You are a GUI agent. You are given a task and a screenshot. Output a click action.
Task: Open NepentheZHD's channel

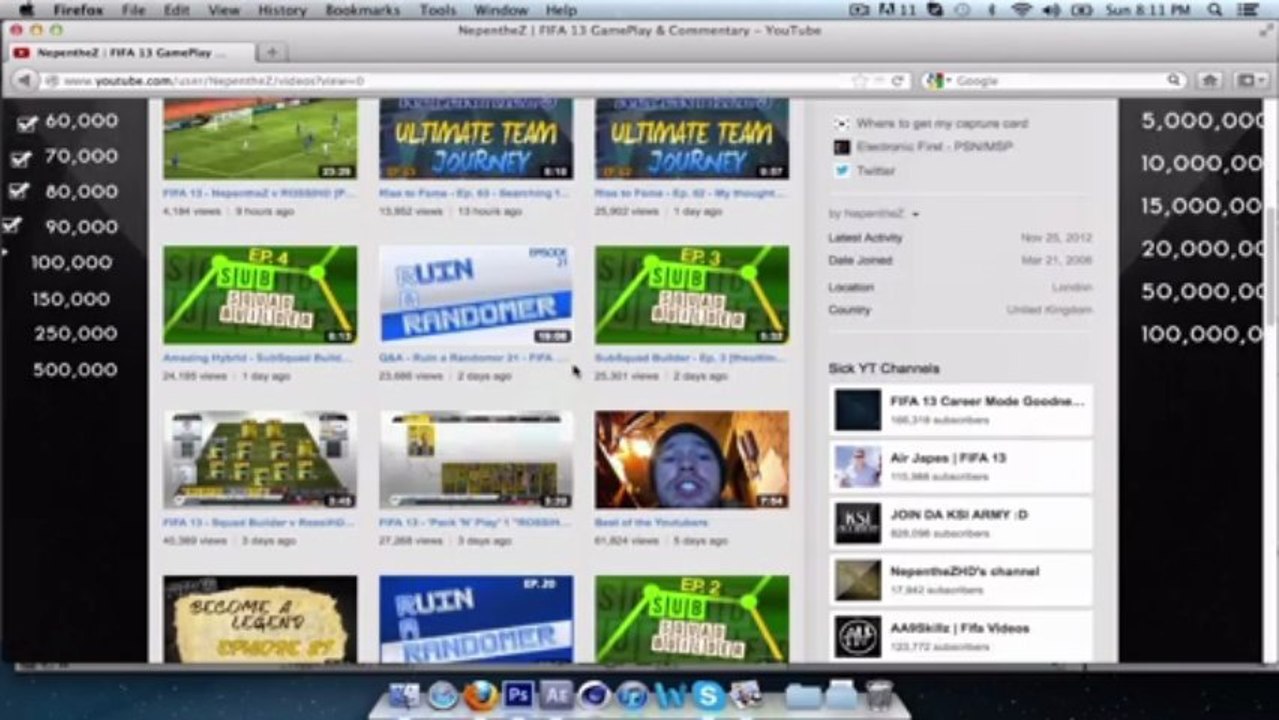pos(960,581)
